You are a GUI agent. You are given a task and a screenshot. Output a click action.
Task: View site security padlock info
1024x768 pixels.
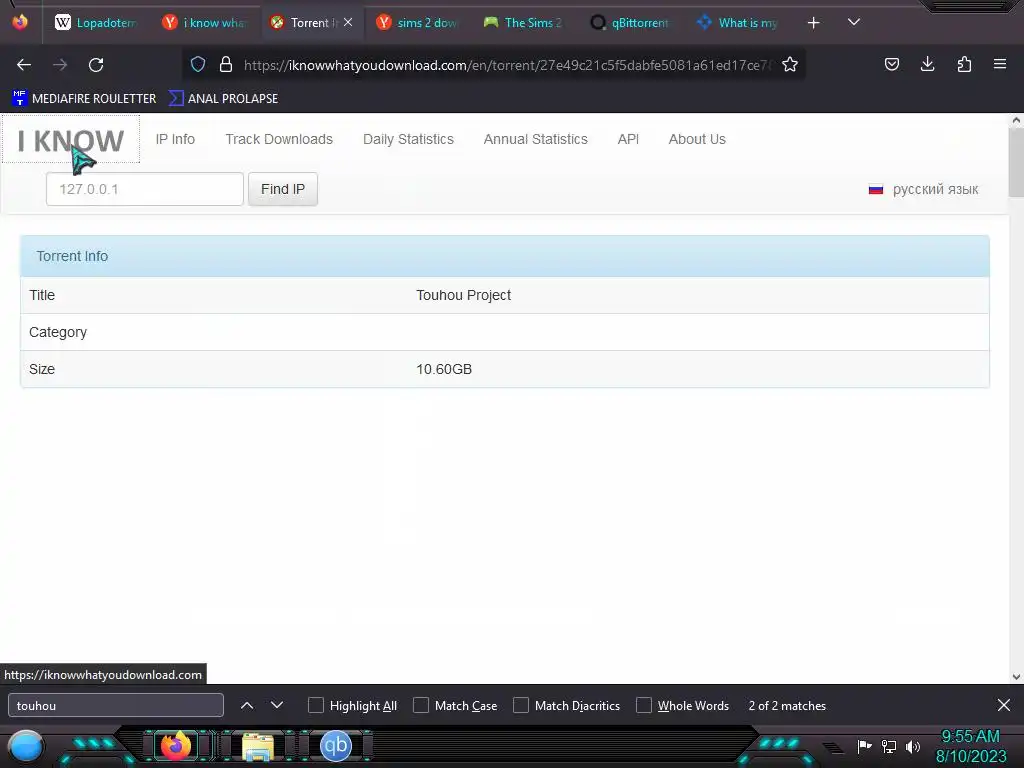[226, 64]
